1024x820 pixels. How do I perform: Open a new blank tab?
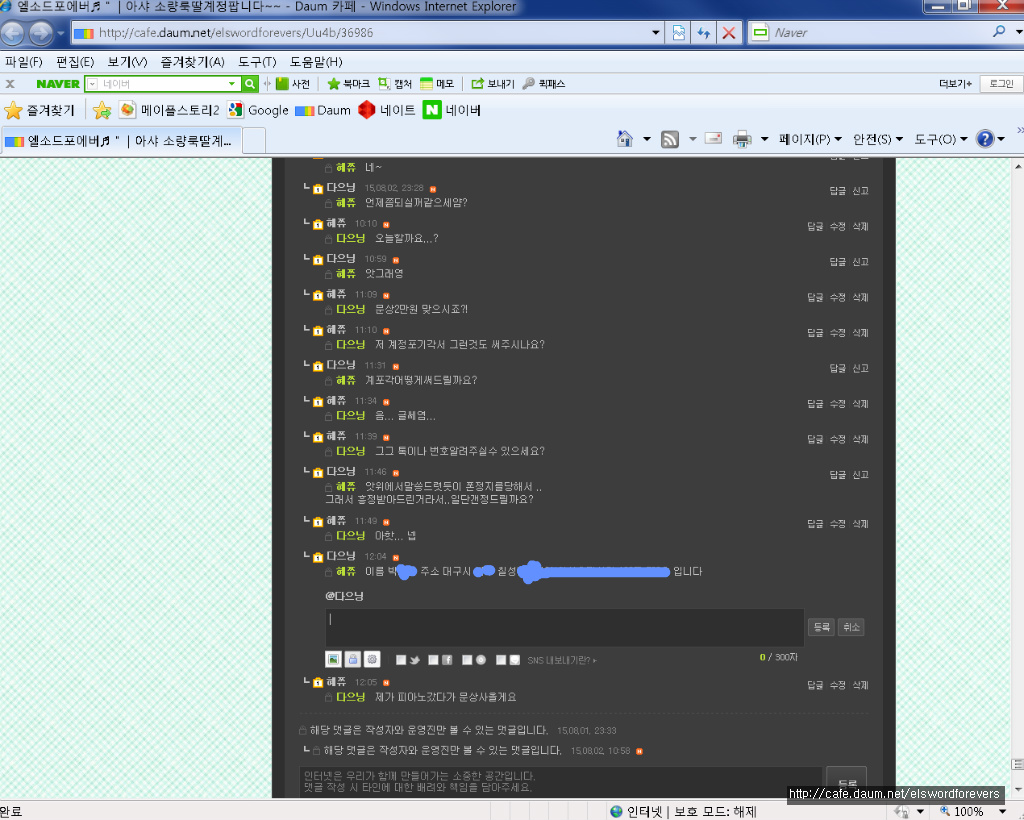pyautogui.click(x=254, y=141)
